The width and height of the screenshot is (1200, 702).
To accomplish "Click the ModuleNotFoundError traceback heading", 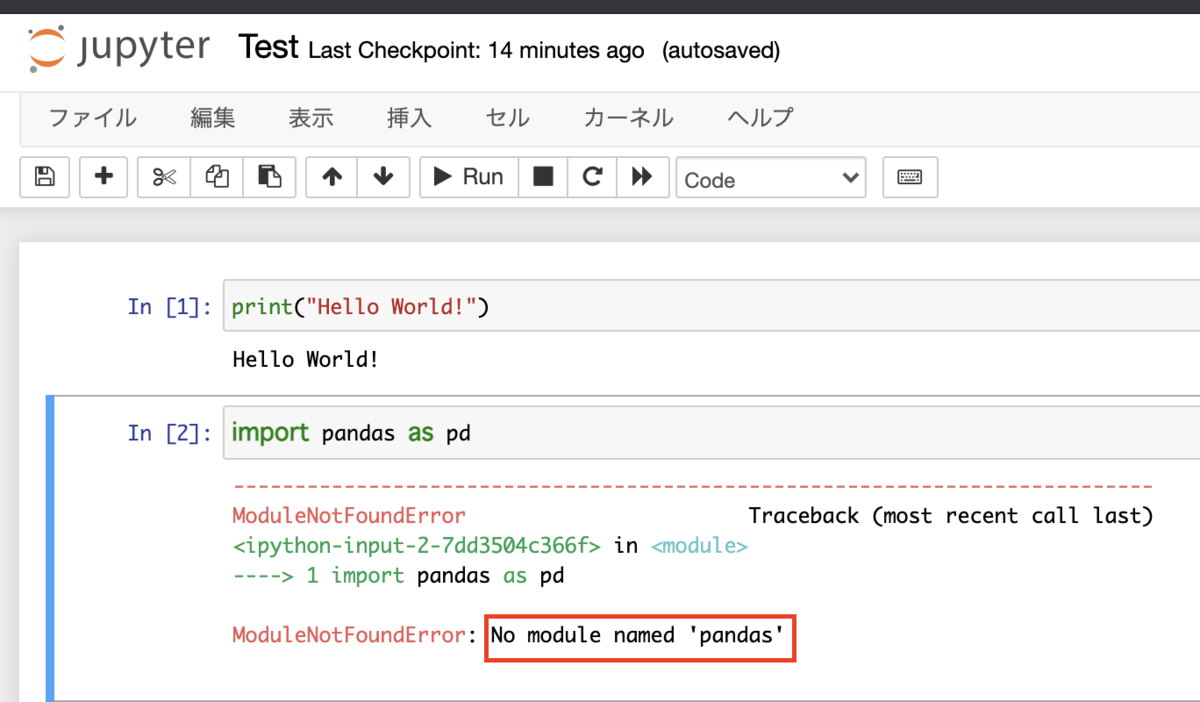I will point(349,516).
